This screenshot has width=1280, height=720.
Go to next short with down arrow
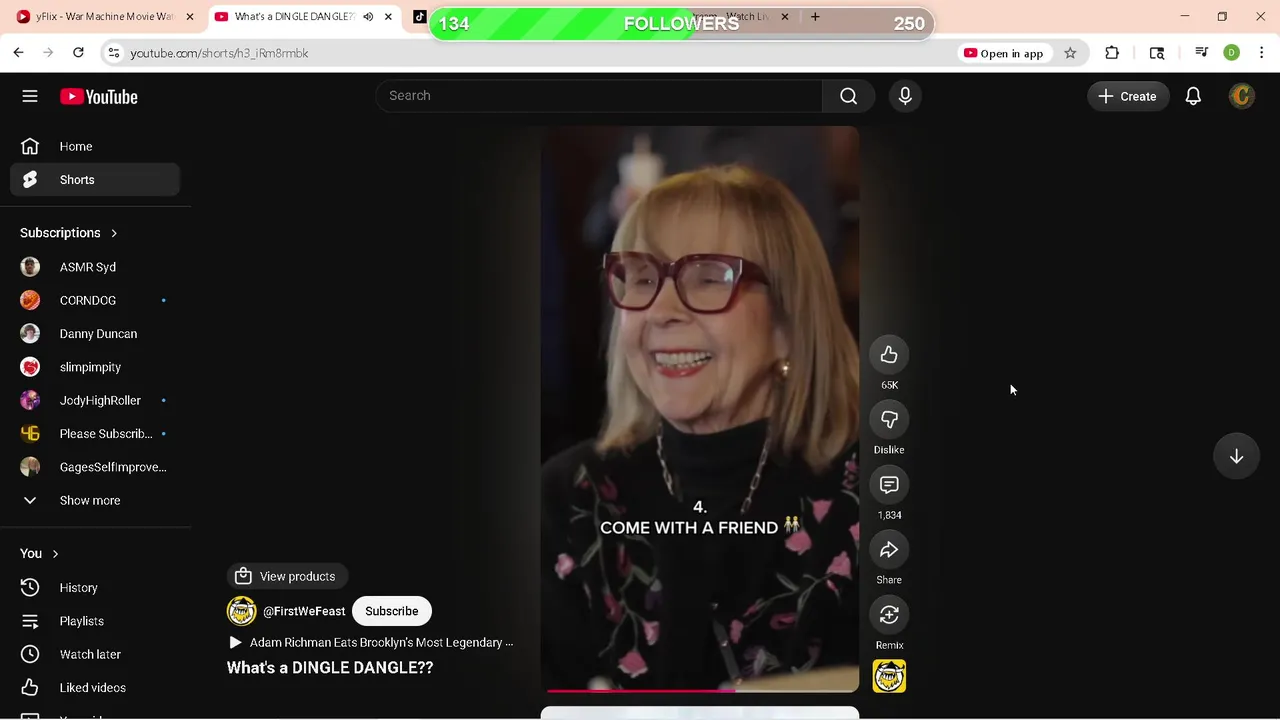click(x=1236, y=456)
